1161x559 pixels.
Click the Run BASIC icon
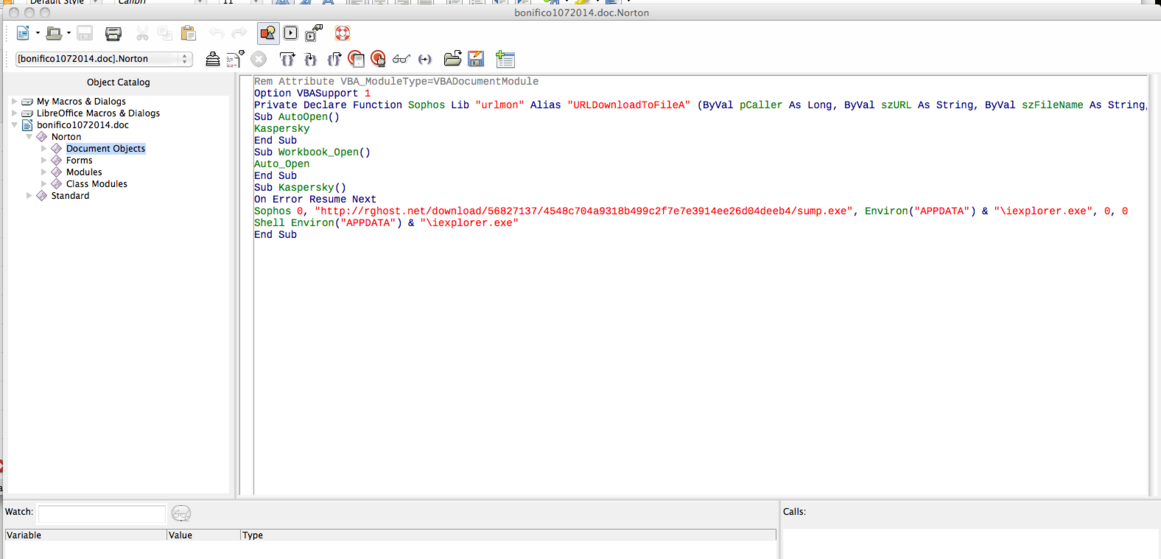(236, 59)
